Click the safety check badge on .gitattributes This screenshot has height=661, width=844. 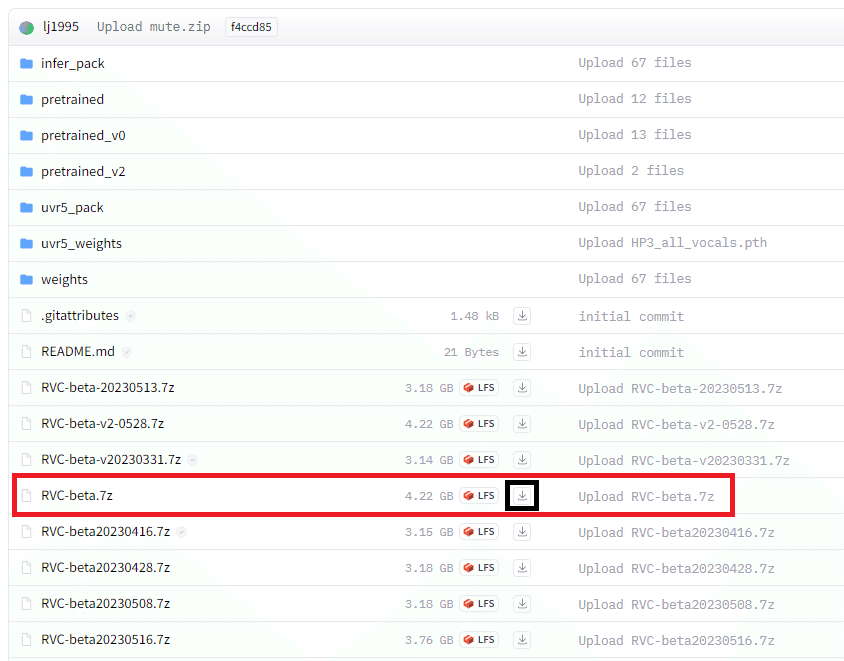130,315
